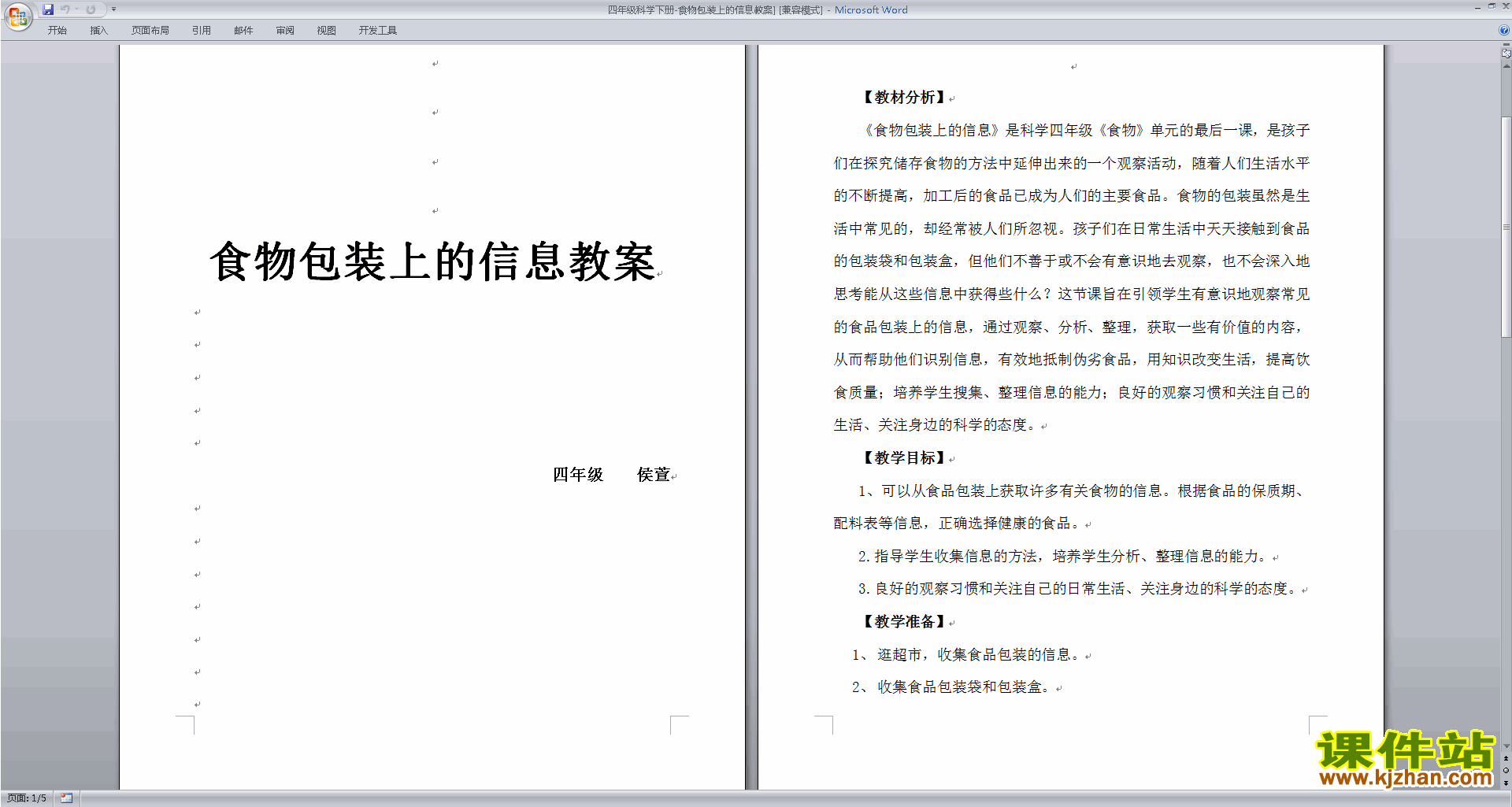The height and width of the screenshot is (807, 1512).
Task: Open the 视图 ribbon tab
Action: pyautogui.click(x=327, y=31)
